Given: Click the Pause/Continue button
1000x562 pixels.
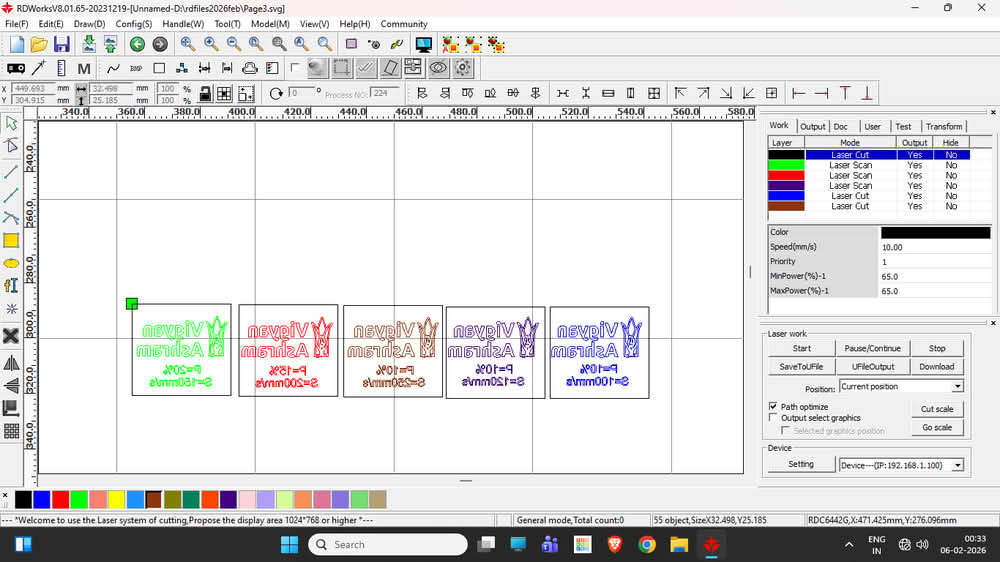Looking at the screenshot, I should coord(872,348).
